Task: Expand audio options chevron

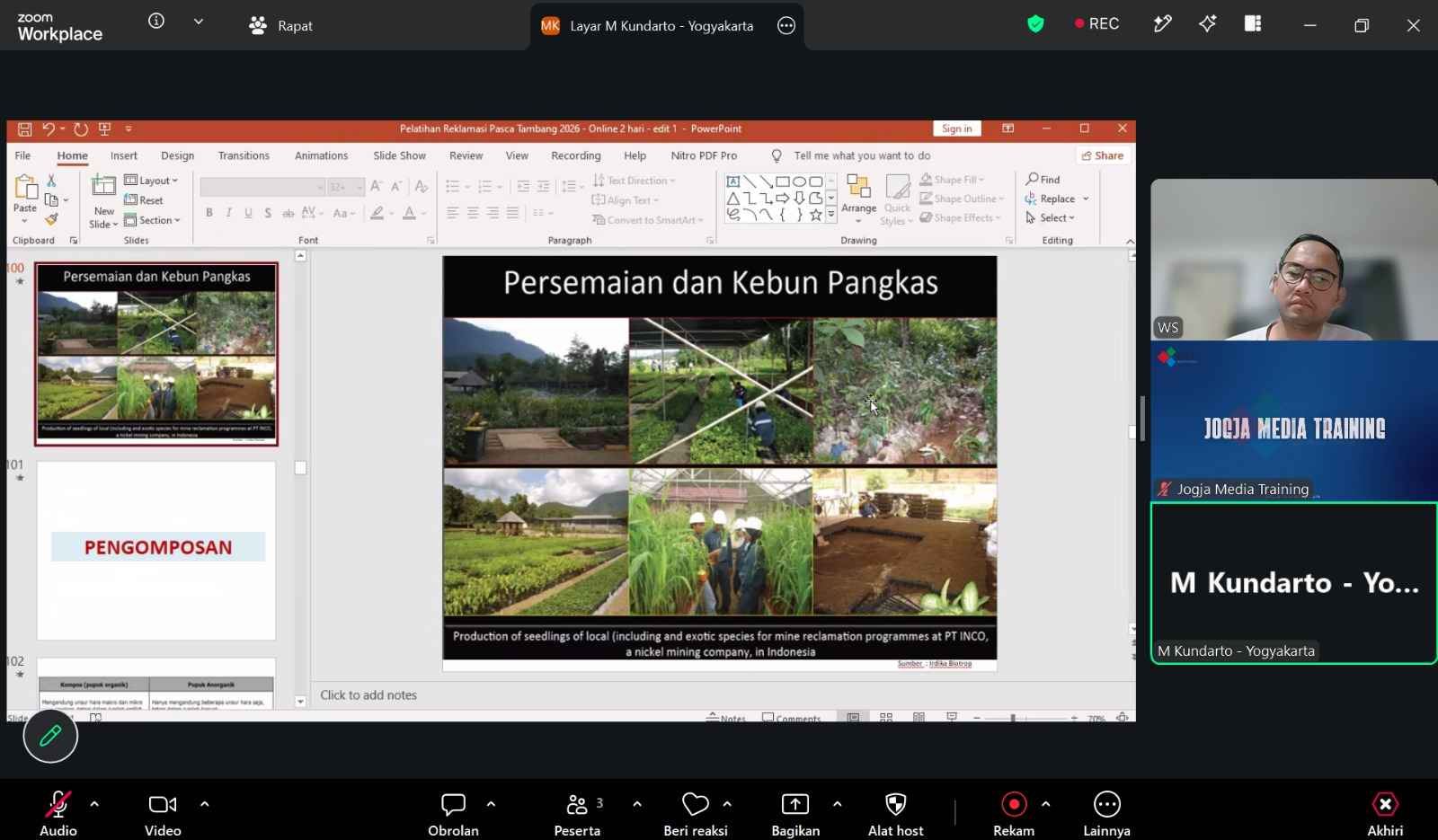Action: click(94, 804)
